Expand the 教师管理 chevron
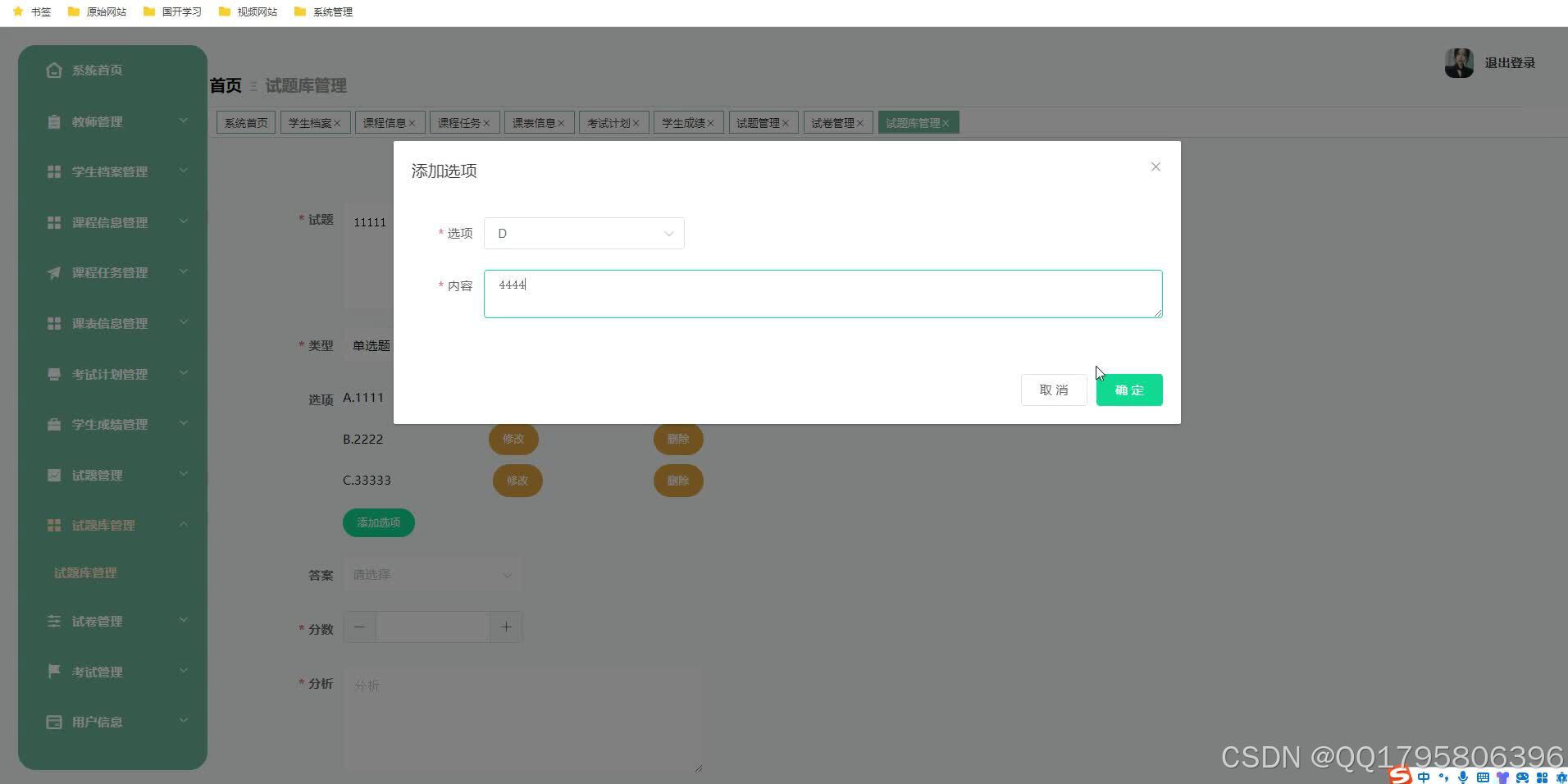1568x784 pixels. click(184, 121)
